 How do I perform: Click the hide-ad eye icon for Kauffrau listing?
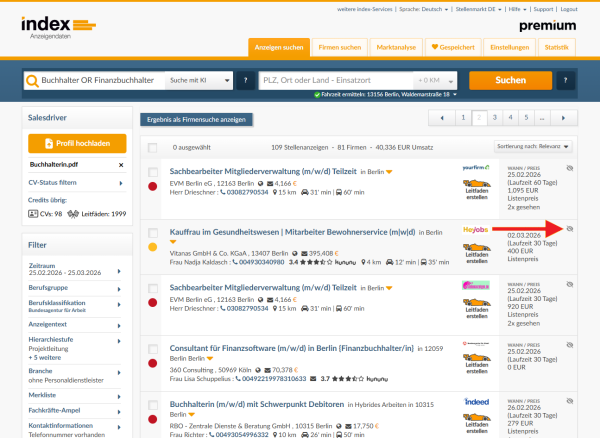tap(570, 228)
